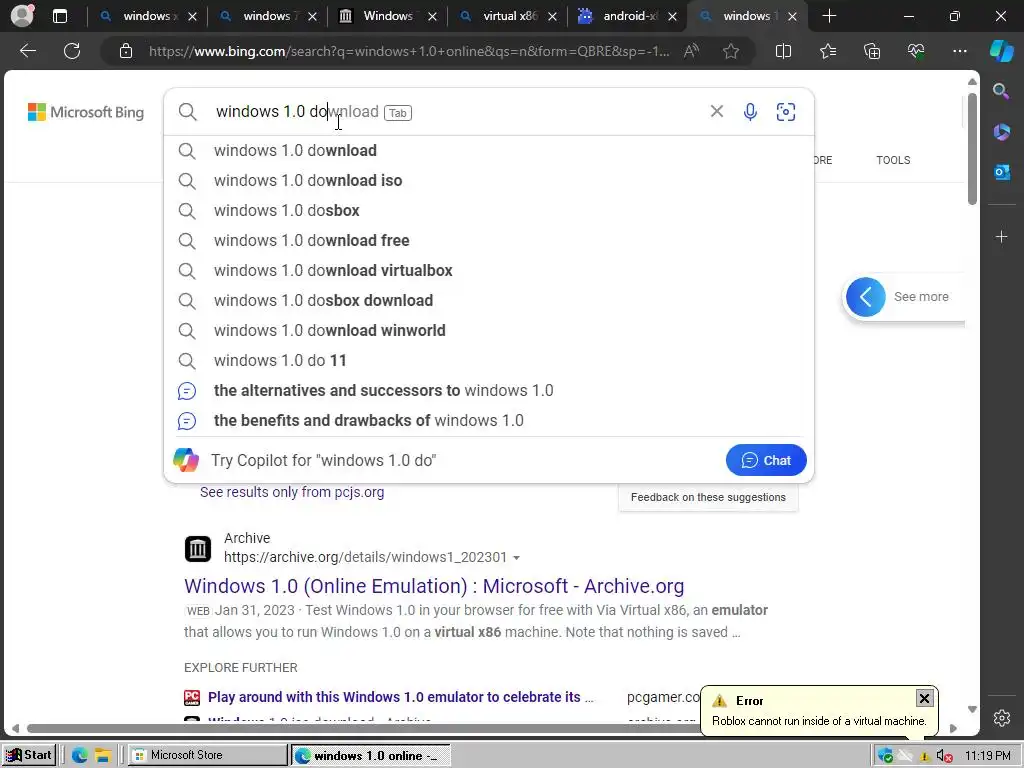Open the sidebar Microsoft 365 icon
This screenshot has width=1024, height=768.
(x=1001, y=133)
